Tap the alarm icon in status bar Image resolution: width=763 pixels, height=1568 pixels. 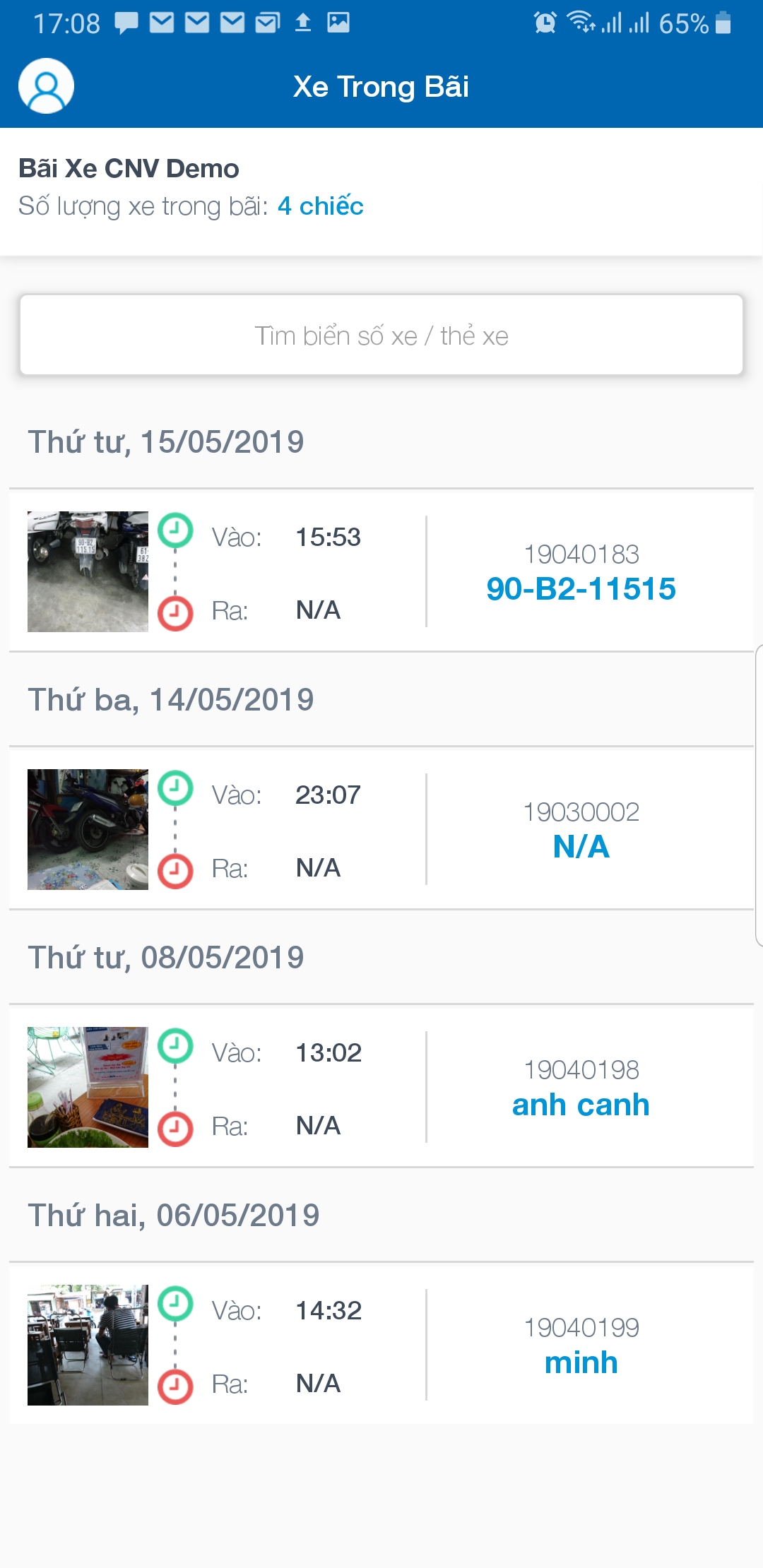point(545,23)
